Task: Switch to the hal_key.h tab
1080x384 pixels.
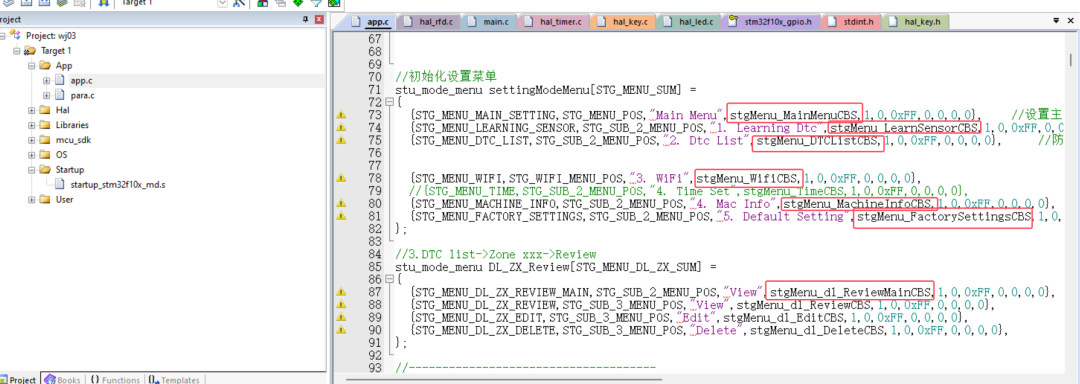Action: [x=915, y=22]
